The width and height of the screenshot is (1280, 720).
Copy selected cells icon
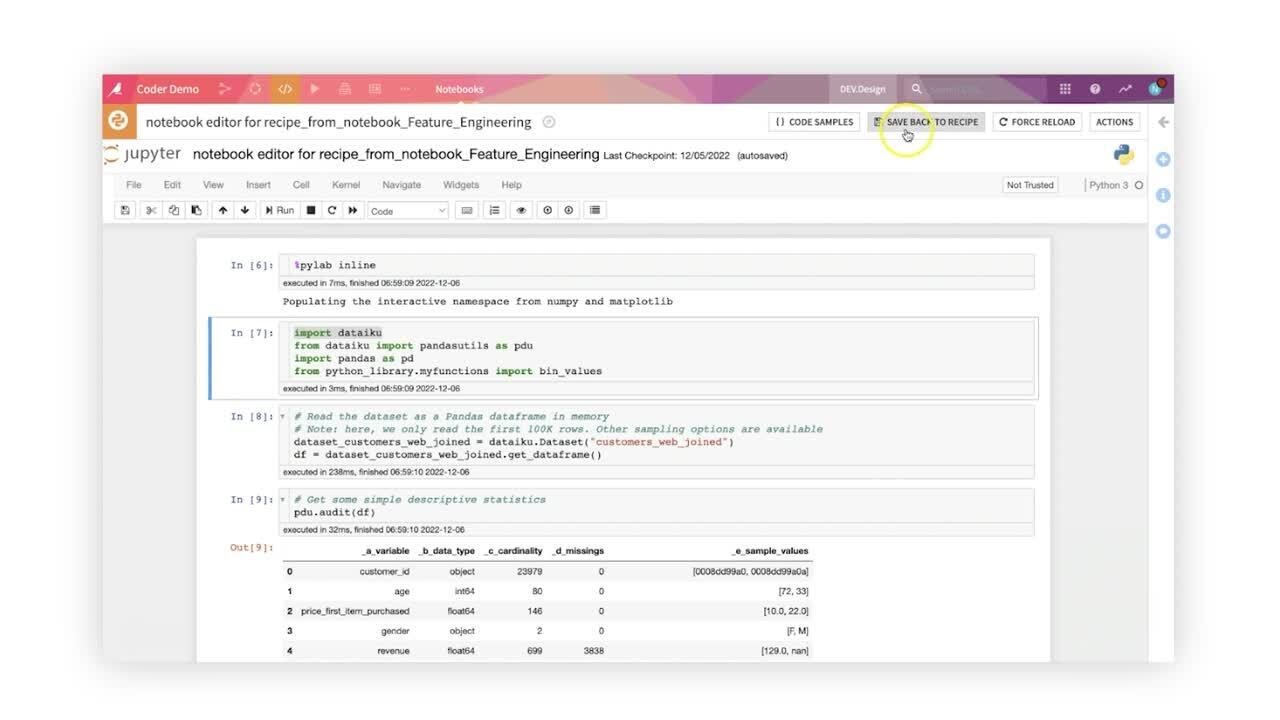tap(173, 210)
